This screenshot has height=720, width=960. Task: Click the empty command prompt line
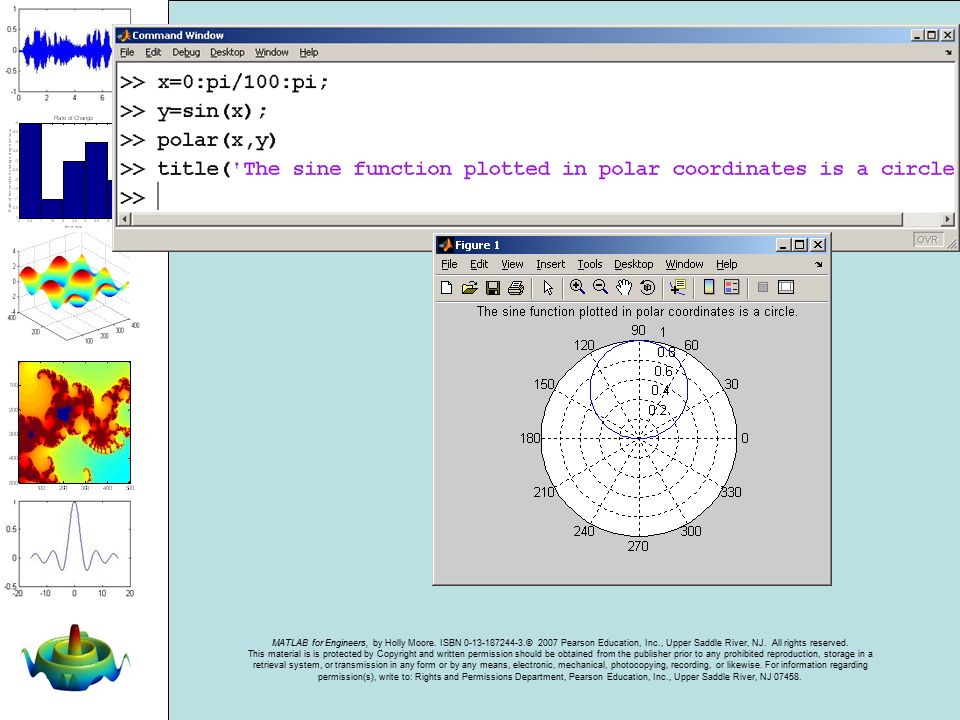536,197
